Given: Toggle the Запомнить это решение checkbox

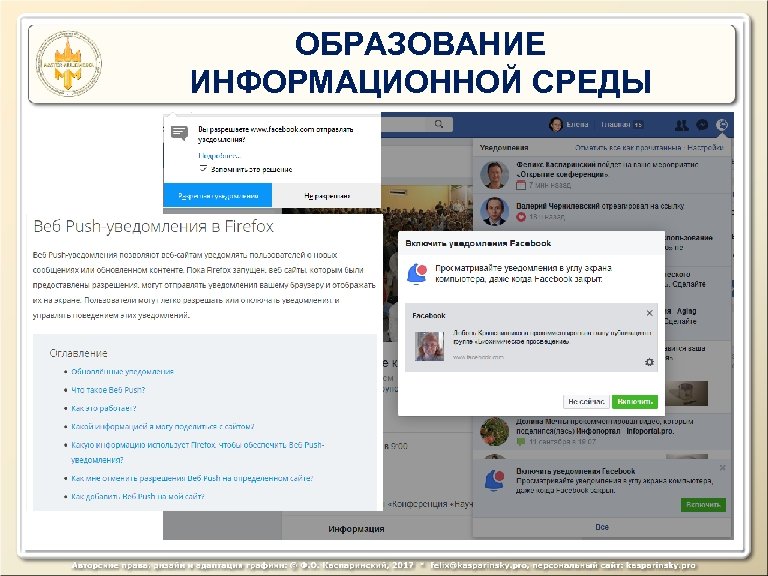Looking at the screenshot, I should [203, 168].
